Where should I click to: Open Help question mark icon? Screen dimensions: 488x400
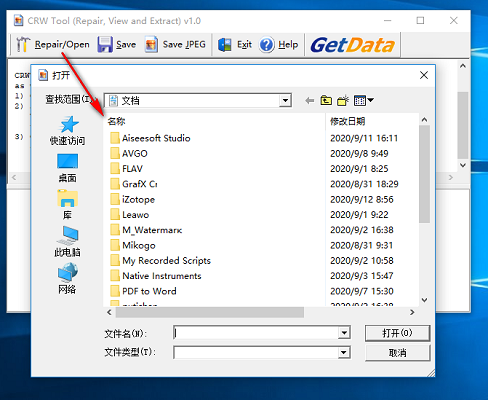pos(266,45)
